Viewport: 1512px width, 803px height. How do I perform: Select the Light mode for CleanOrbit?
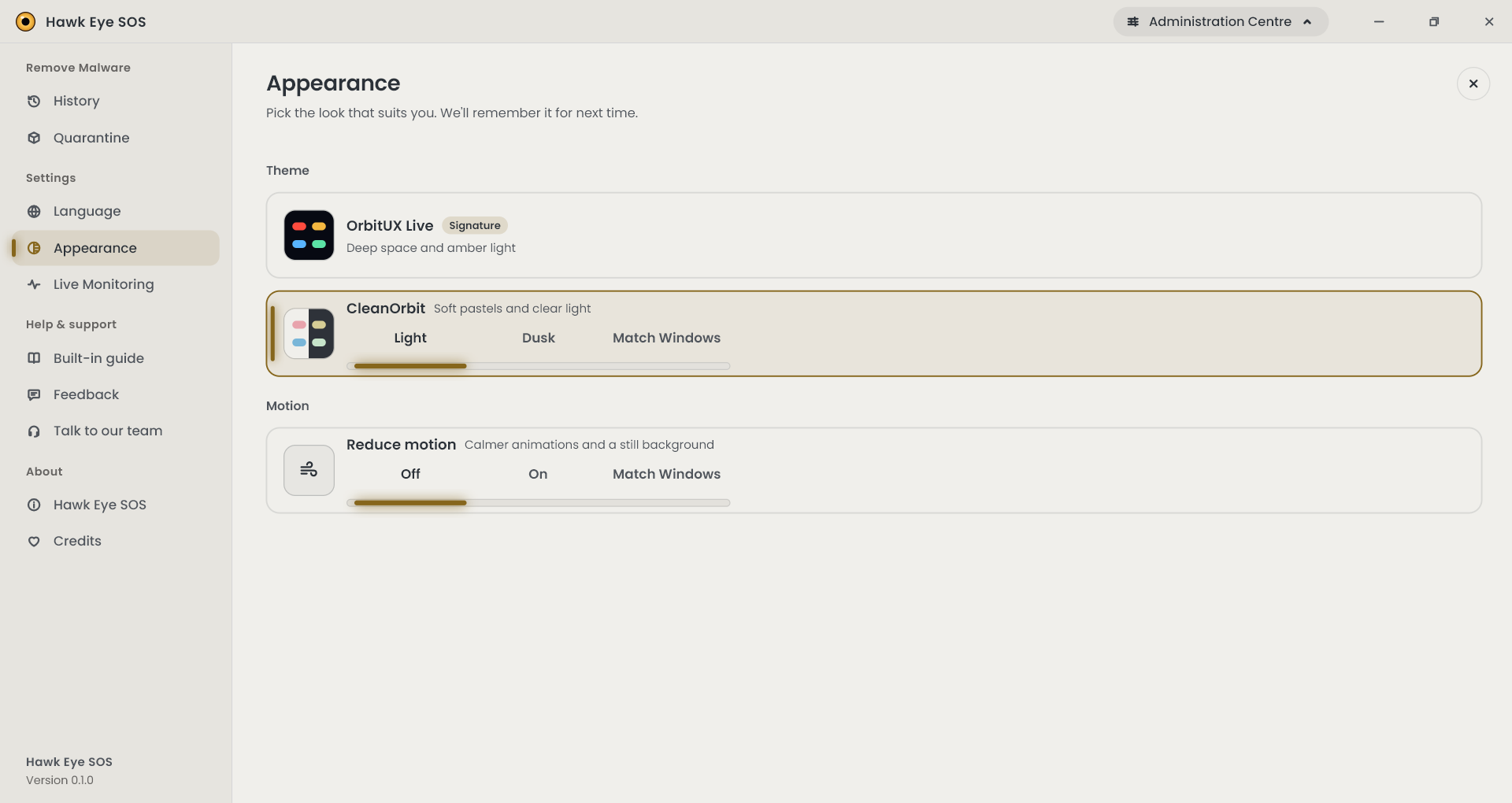410,338
